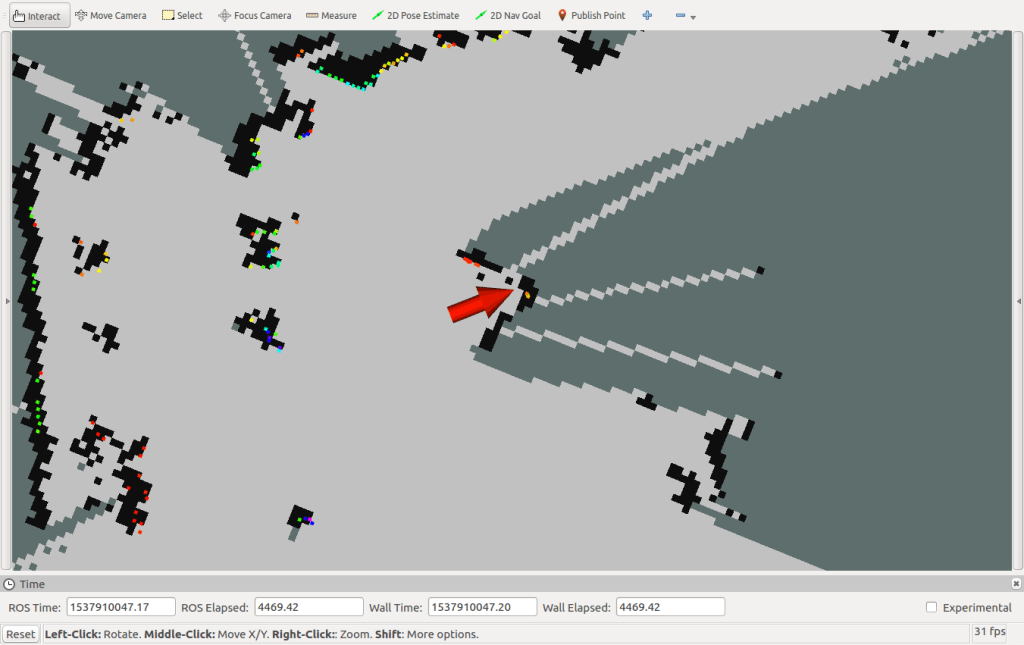Focus the Wall Time field
Screen dimensions: 1024x645
[x=481, y=607]
